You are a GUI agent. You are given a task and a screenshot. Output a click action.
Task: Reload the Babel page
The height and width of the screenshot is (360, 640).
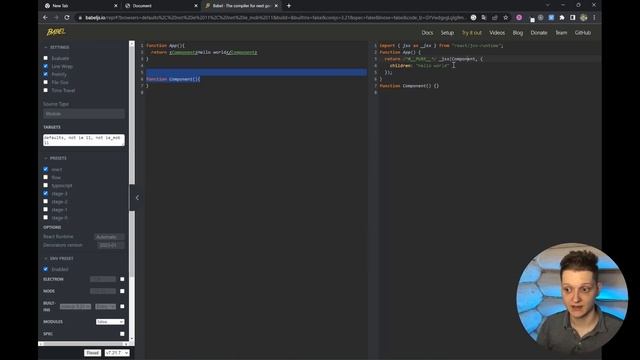coord(67,18)
